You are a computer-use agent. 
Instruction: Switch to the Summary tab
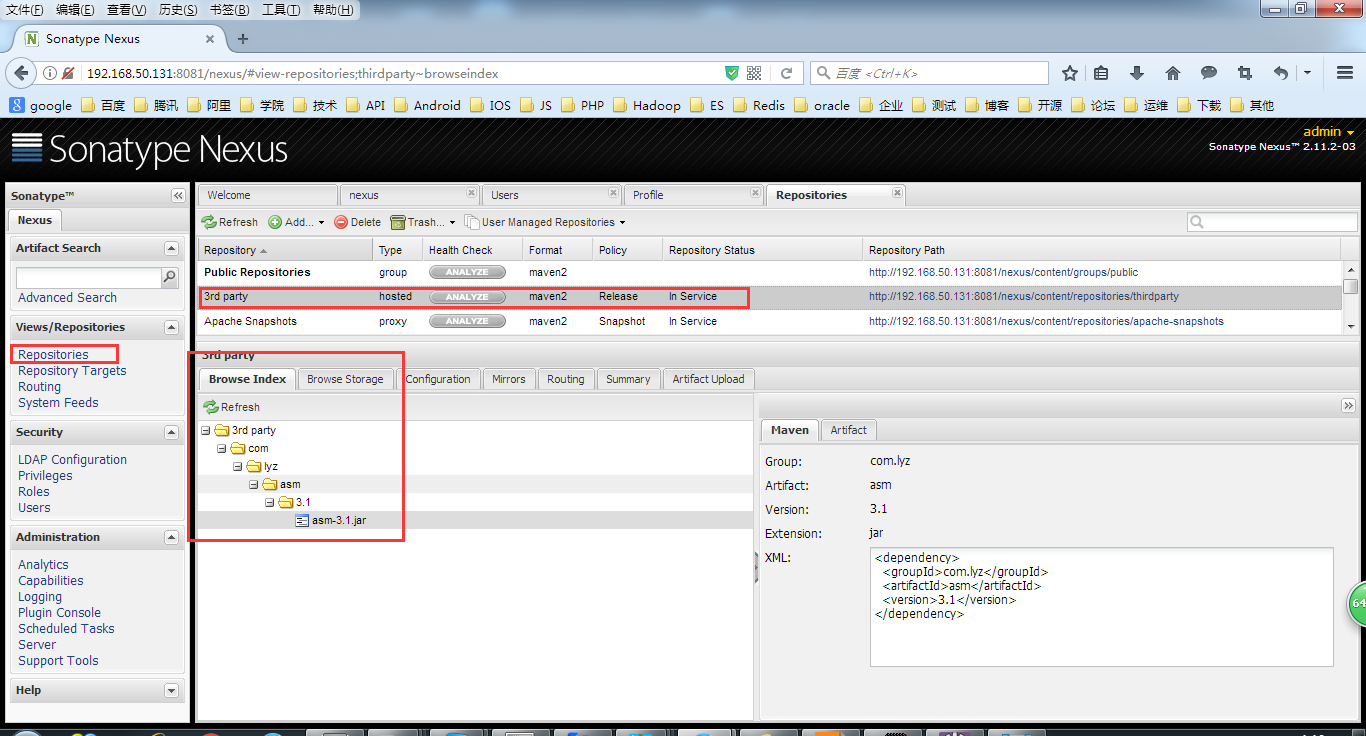pos(628,379)
